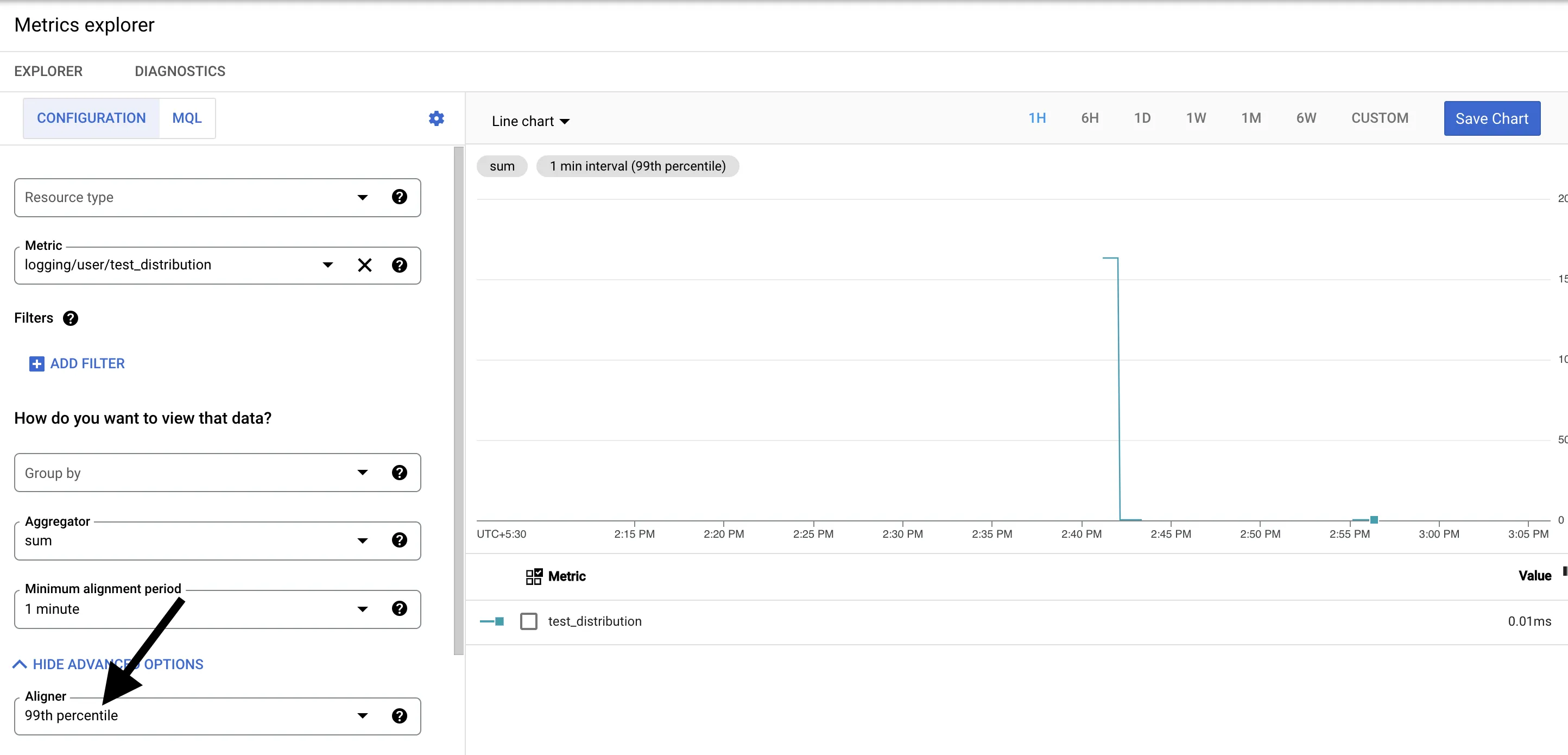Image resolution: width=1568 pixels, height=755 pixels.
Task: Click help icon for Minimum alignment period
Action: (x=399, y=608)
